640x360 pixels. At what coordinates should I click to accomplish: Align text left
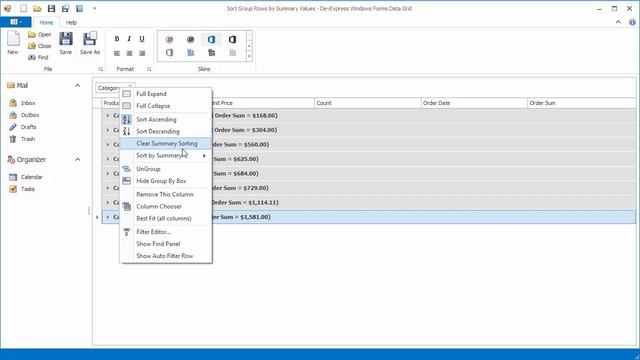[117, 53]
